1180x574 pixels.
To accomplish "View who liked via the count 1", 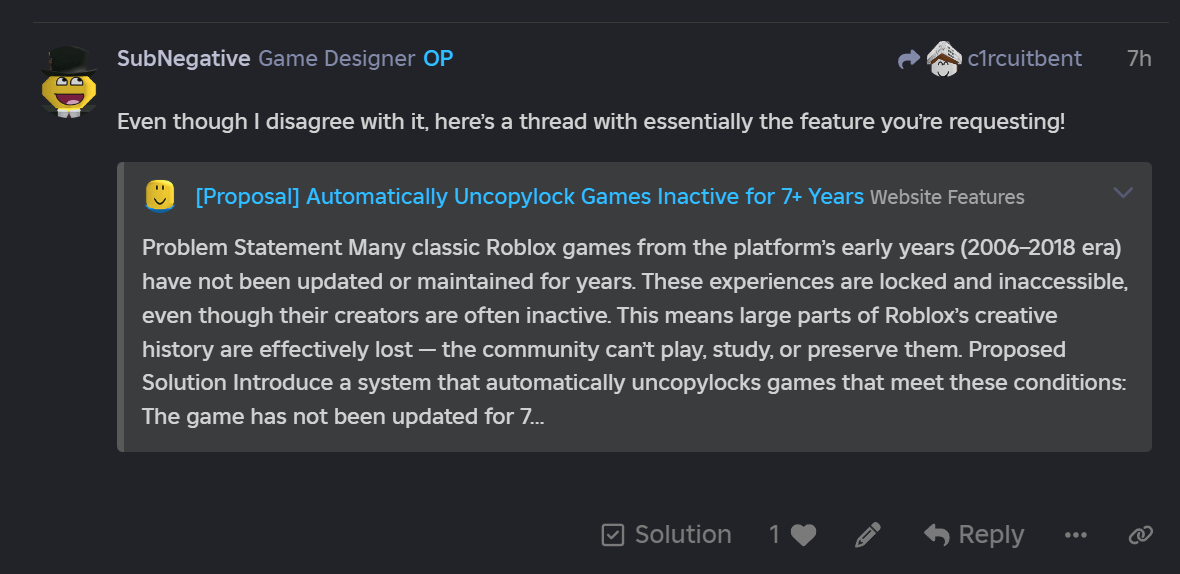I will coord(774,535).
